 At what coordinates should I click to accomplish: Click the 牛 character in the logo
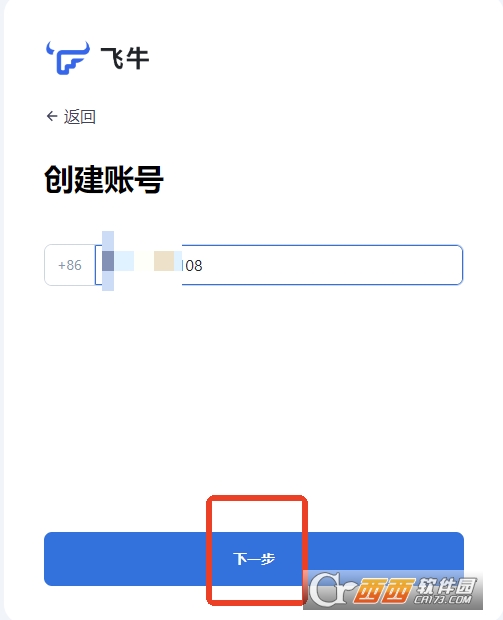coord(138,59)
